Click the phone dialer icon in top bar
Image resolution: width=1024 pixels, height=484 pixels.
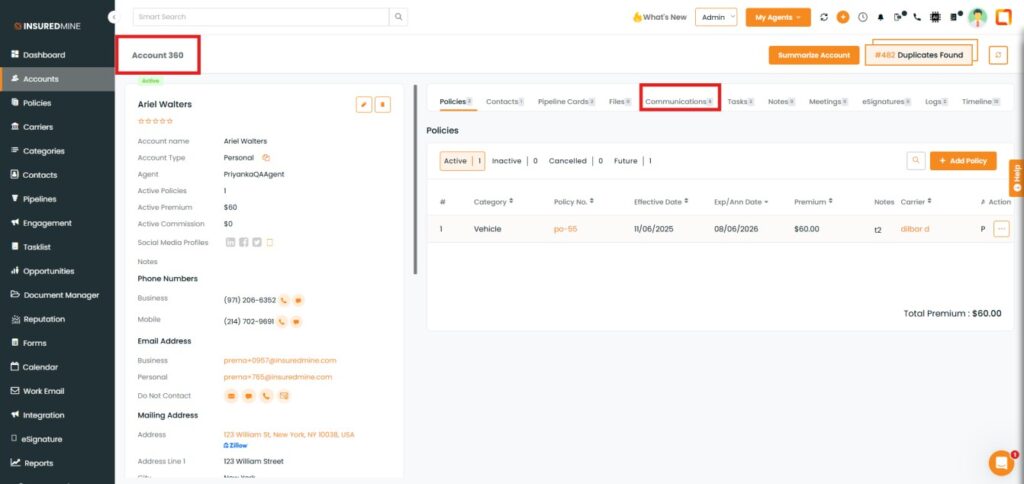point(917,17)
